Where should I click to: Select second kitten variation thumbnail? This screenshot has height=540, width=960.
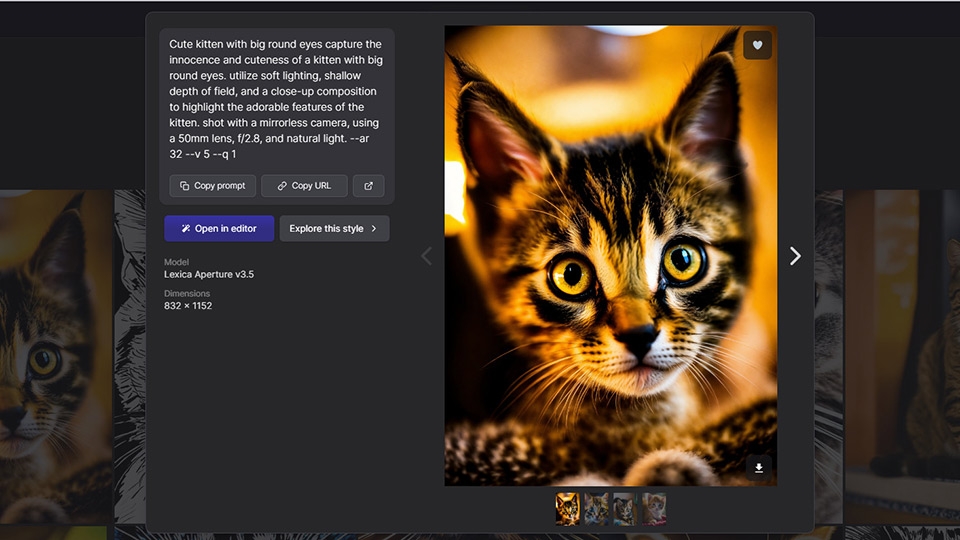(x=596, y=509)
